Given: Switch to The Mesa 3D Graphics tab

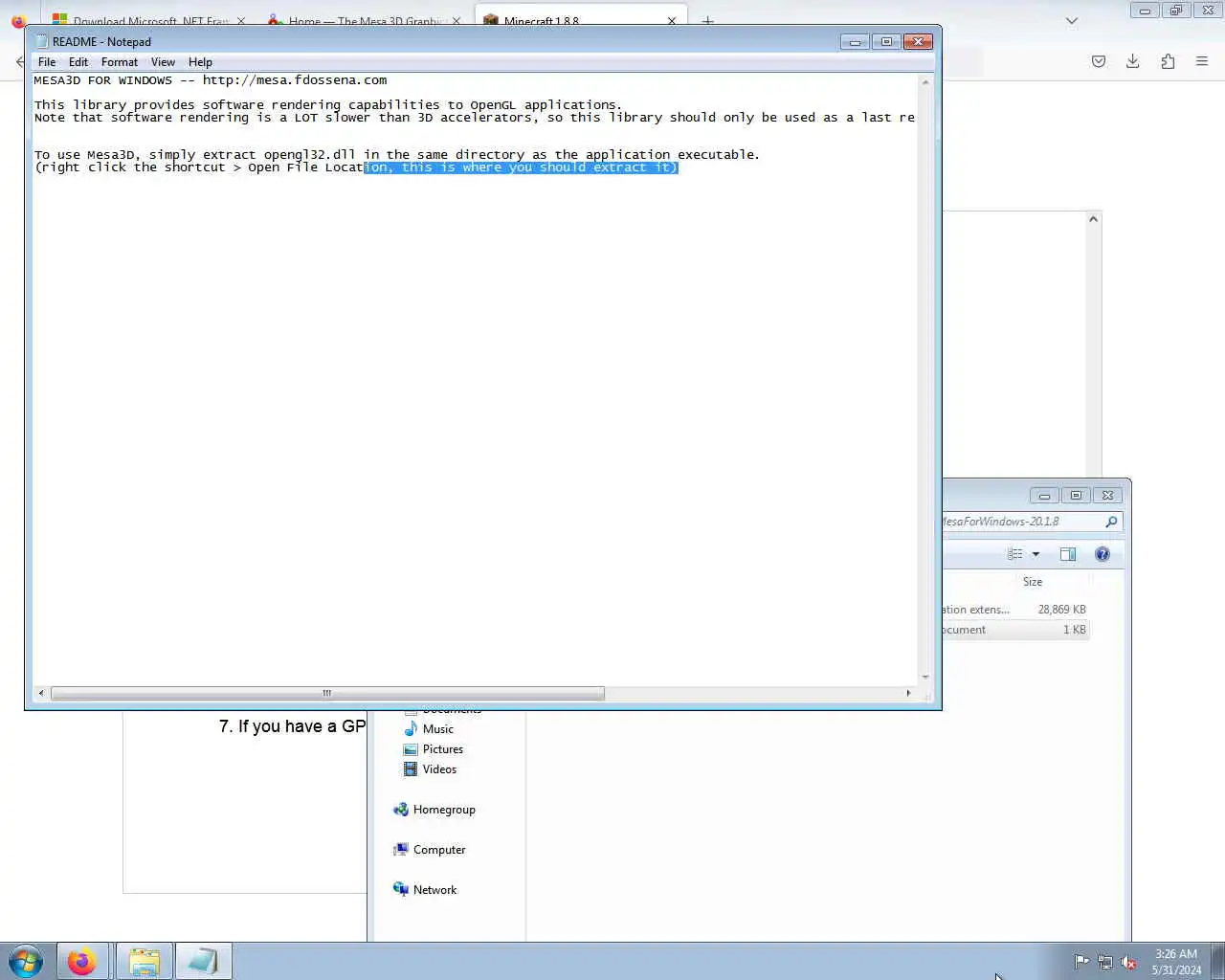Looking at the screenshot, I should point(364,20).
